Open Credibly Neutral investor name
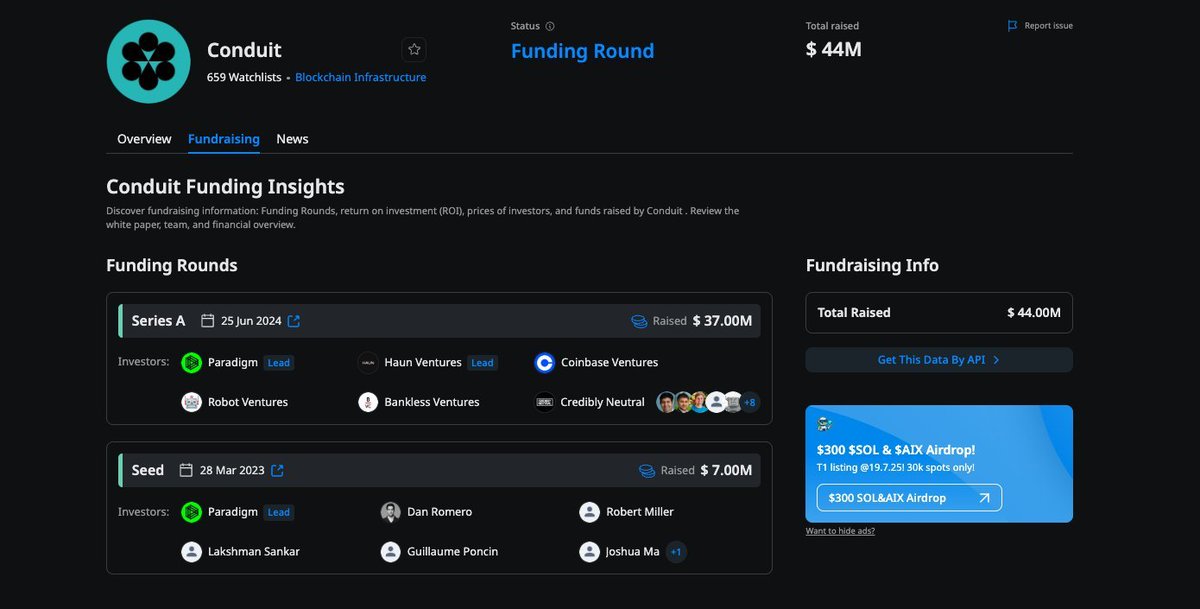 [x=602, y=402]
